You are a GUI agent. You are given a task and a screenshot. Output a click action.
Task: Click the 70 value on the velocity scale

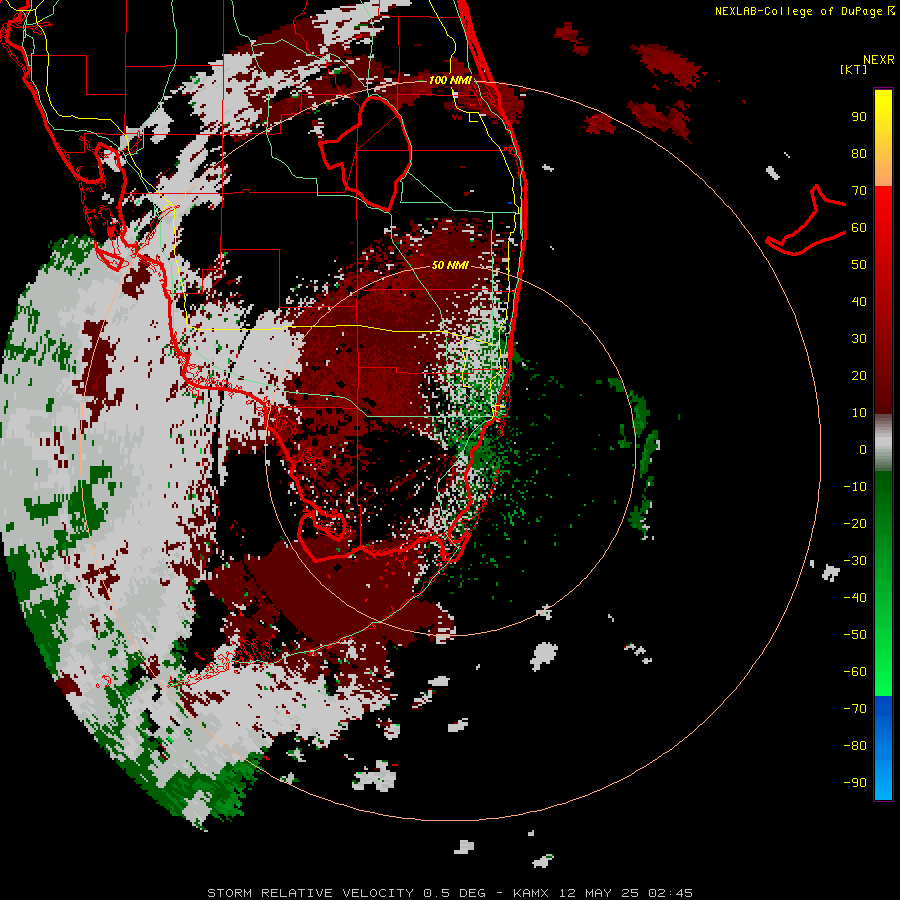[859, 191]
